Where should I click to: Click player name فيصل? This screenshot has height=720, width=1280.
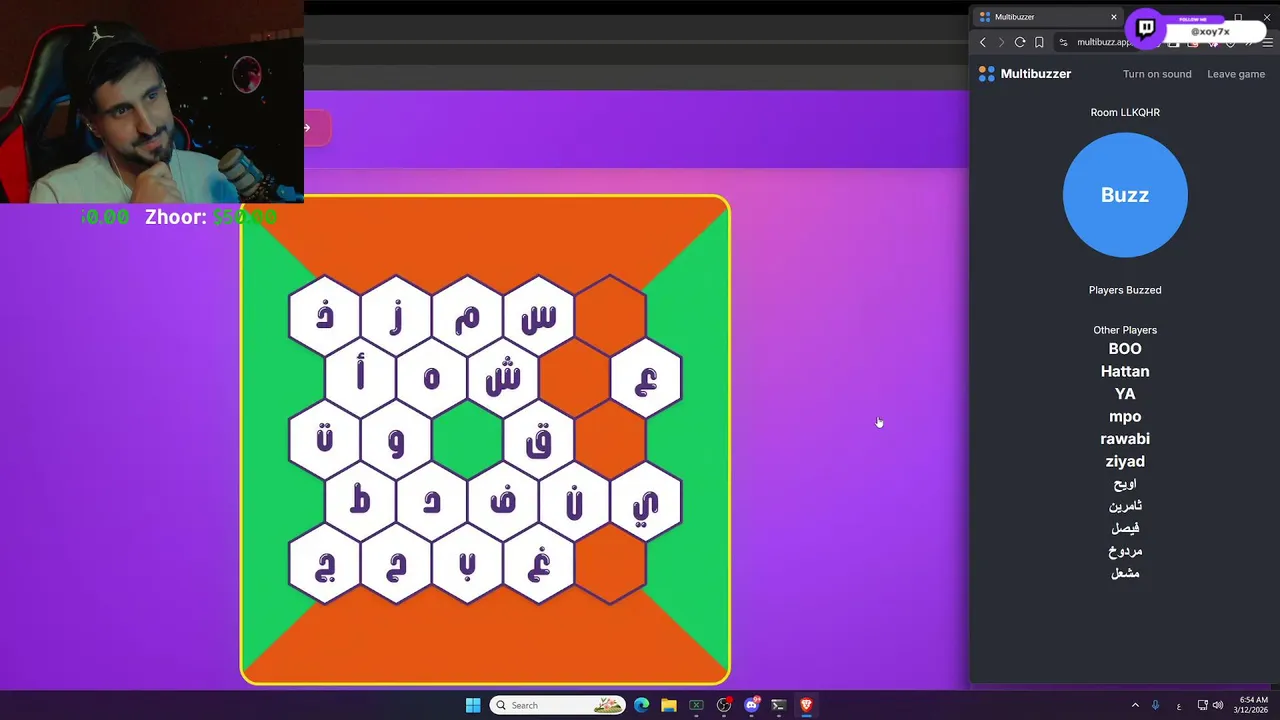[x=1125, y=528]
